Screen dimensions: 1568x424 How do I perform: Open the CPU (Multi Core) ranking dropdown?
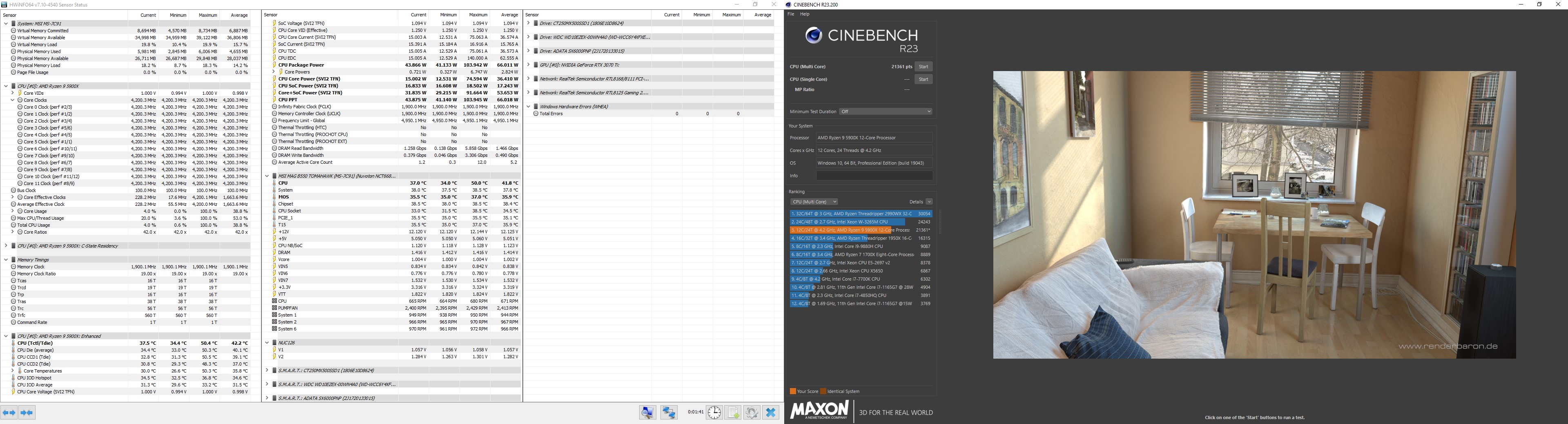point(814,202)
